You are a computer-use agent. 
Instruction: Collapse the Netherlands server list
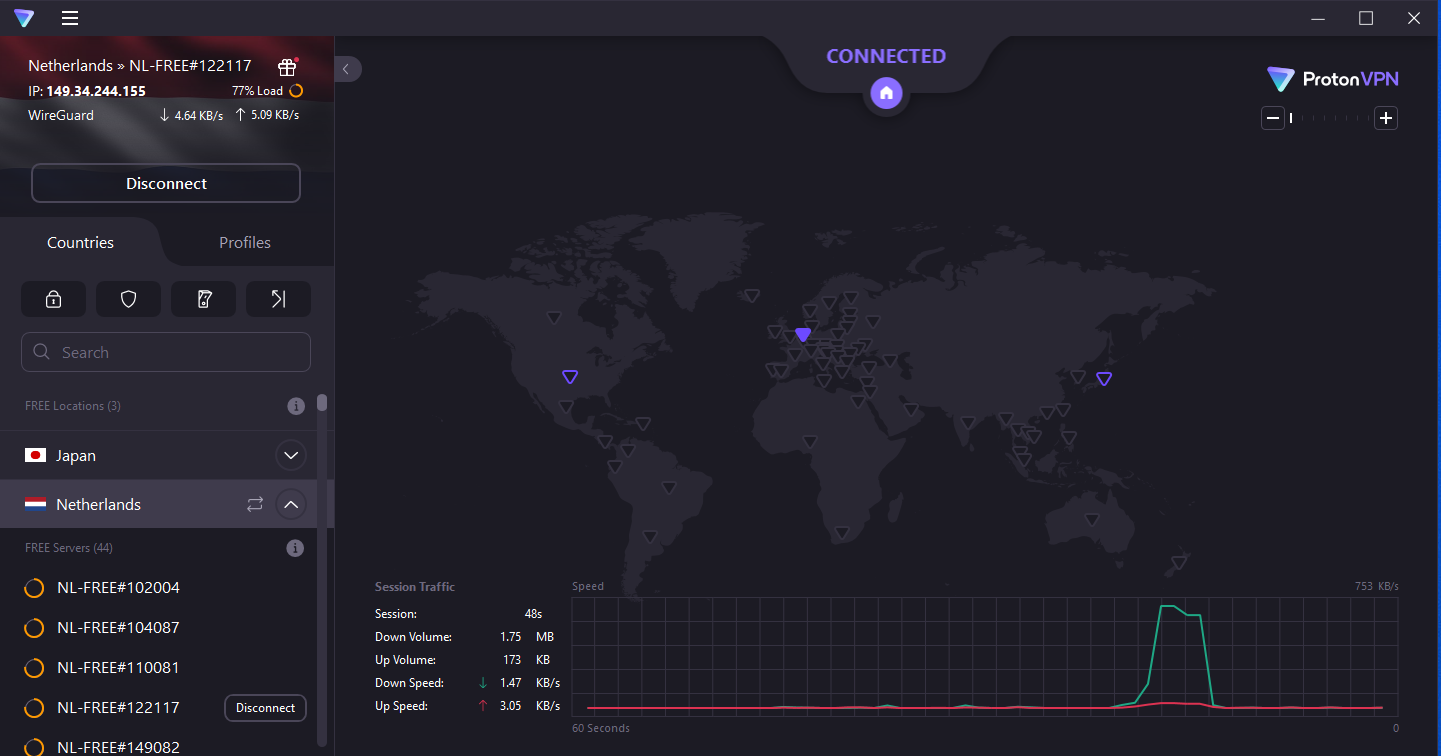pyautogui.click(x=290, y=504)
